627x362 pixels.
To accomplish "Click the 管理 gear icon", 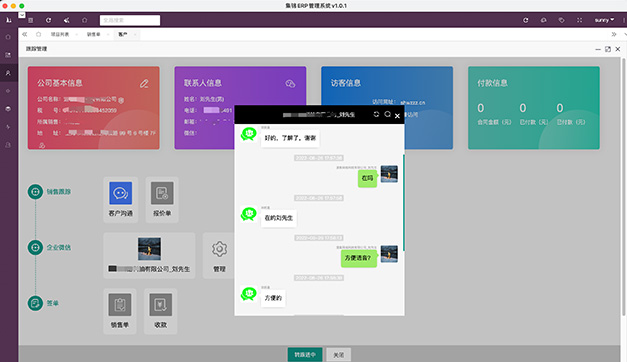I will pyautogui.click(x=219, y=249).
